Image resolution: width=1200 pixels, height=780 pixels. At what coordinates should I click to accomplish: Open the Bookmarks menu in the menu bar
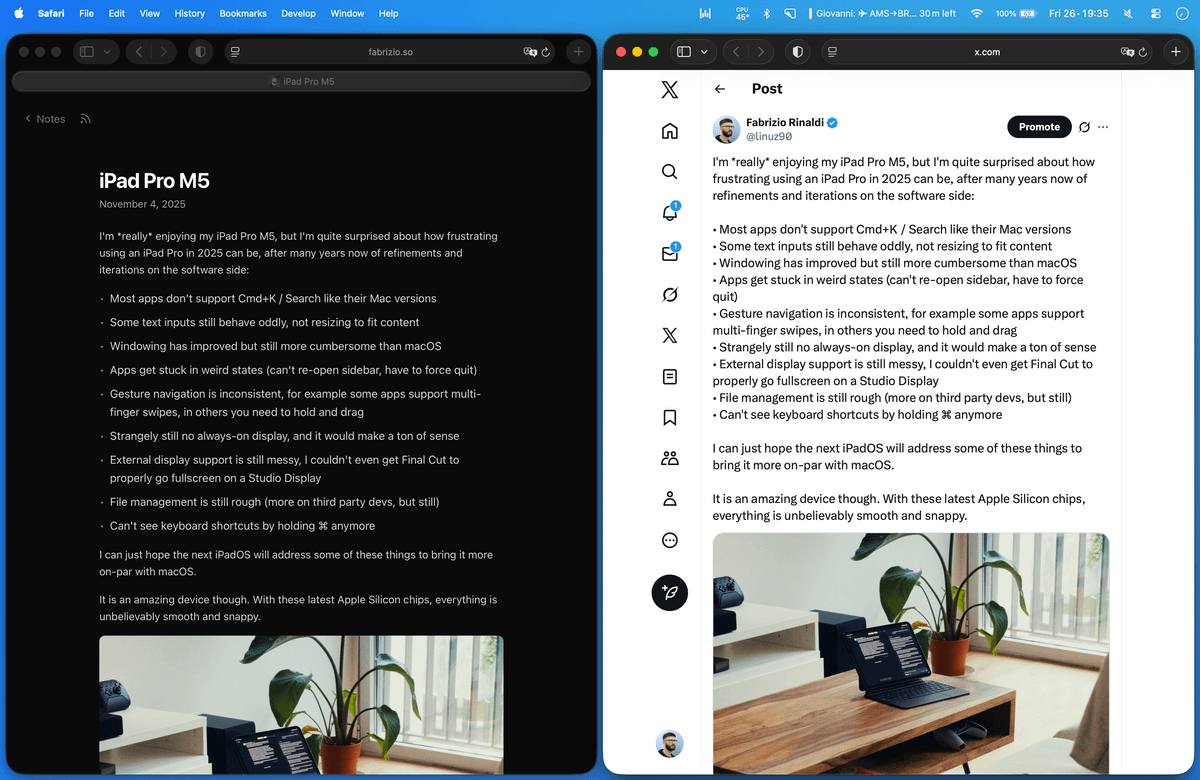(242, 13)
